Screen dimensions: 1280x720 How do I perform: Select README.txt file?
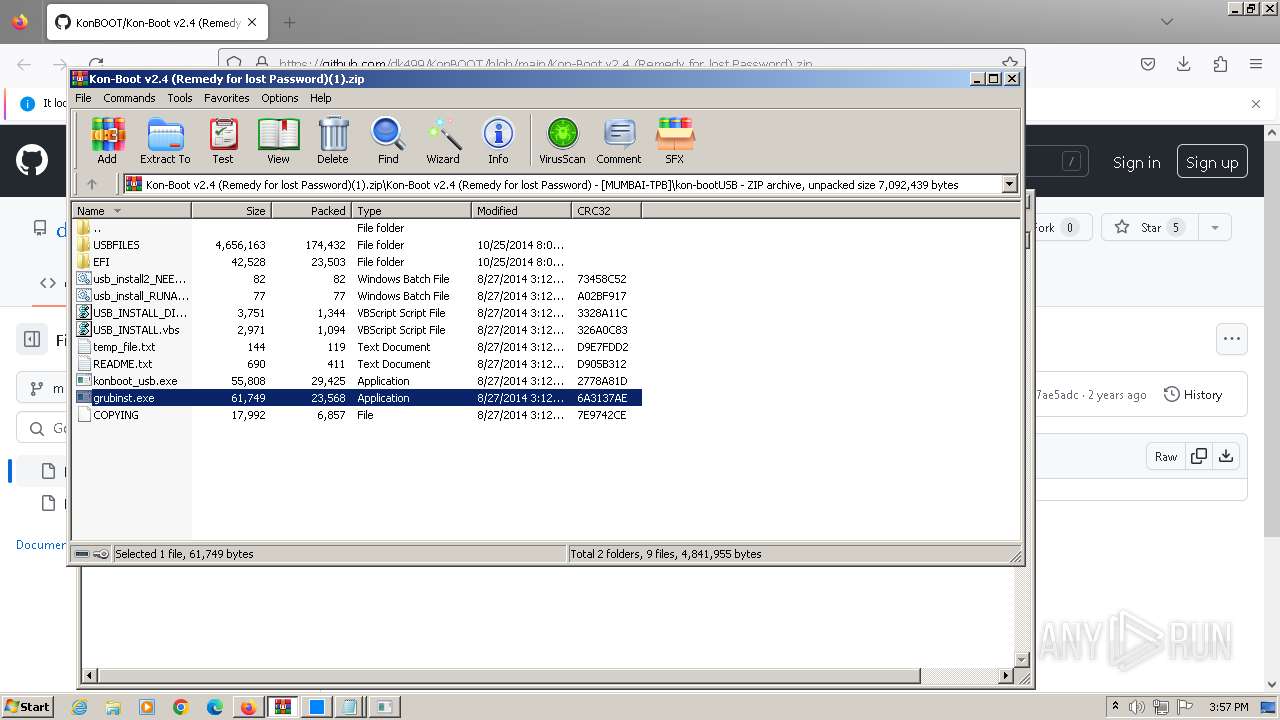coord(357,364)
